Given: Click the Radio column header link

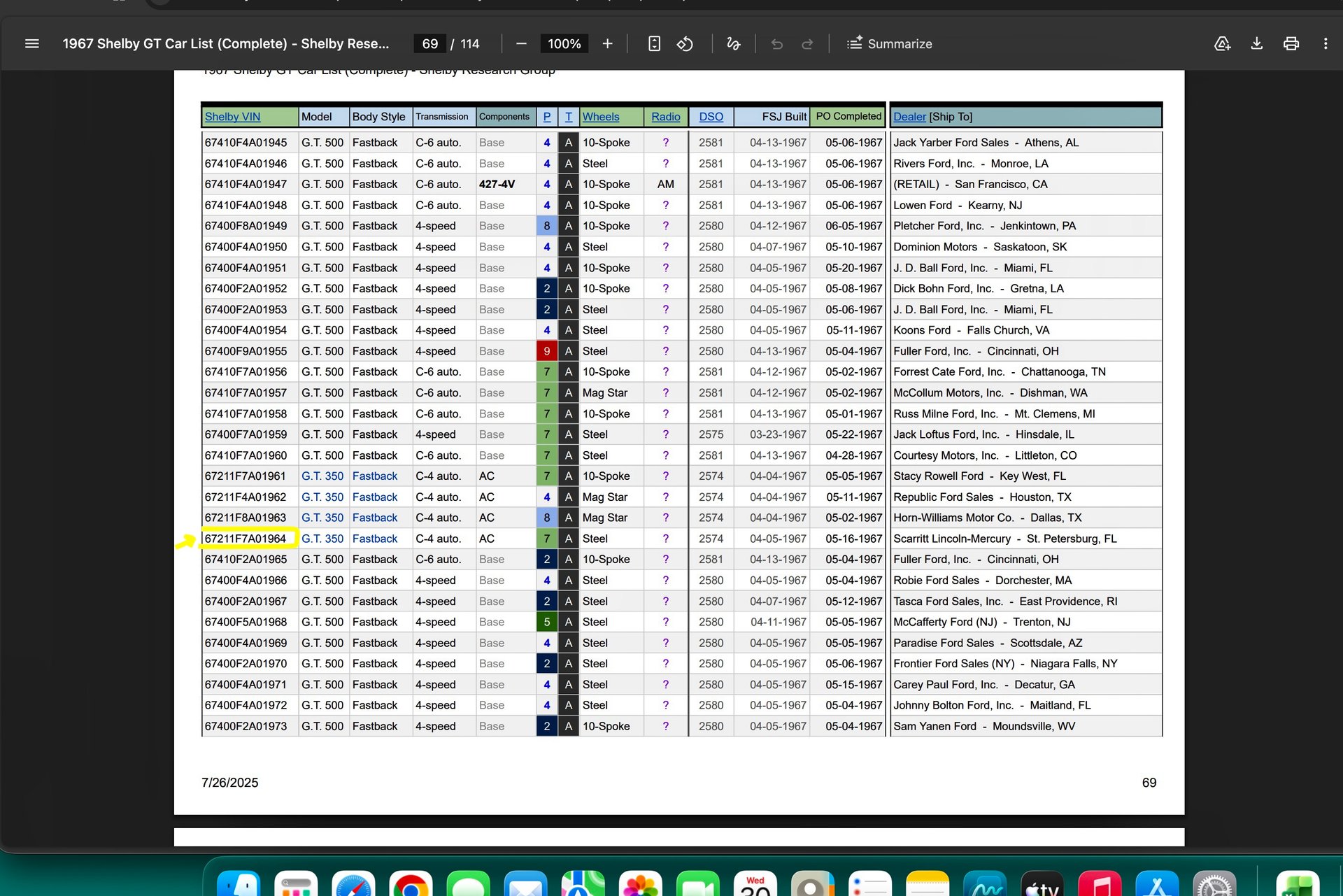Looking at the screenshot, I should pyautogui.click(x=665, y=117).
